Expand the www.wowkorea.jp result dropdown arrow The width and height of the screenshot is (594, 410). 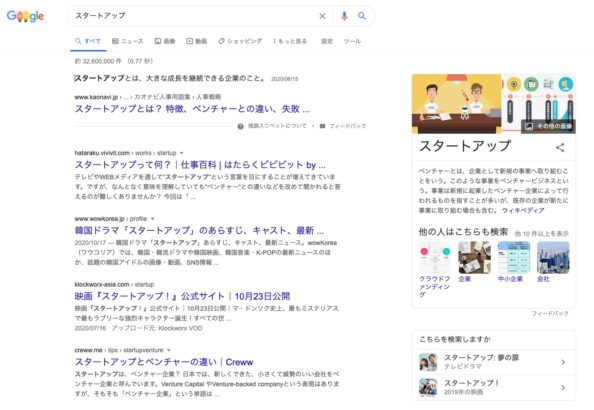153,219
